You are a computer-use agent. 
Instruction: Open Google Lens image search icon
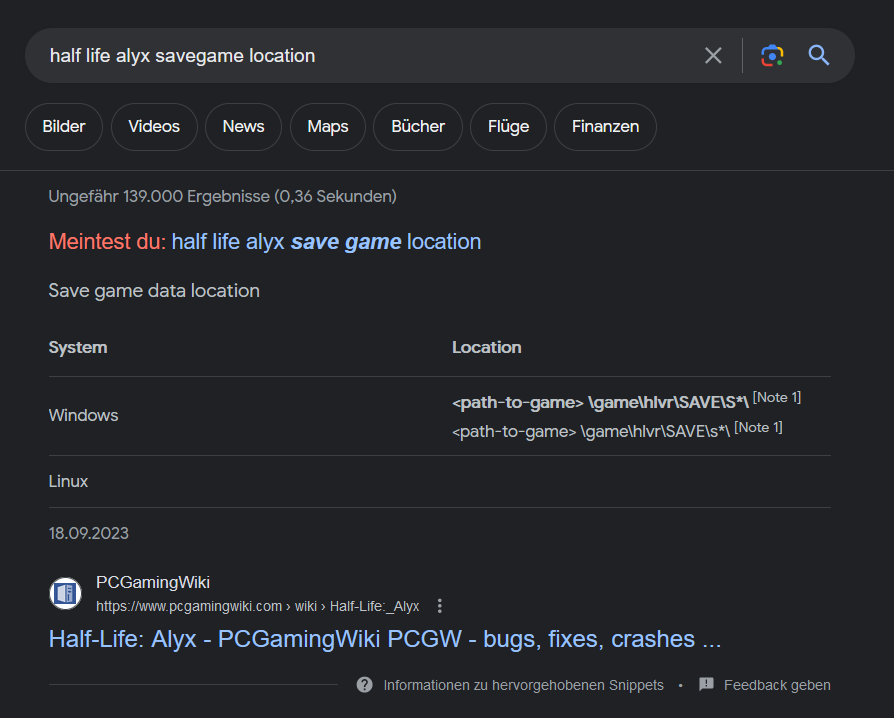click(x=772, y=55)
